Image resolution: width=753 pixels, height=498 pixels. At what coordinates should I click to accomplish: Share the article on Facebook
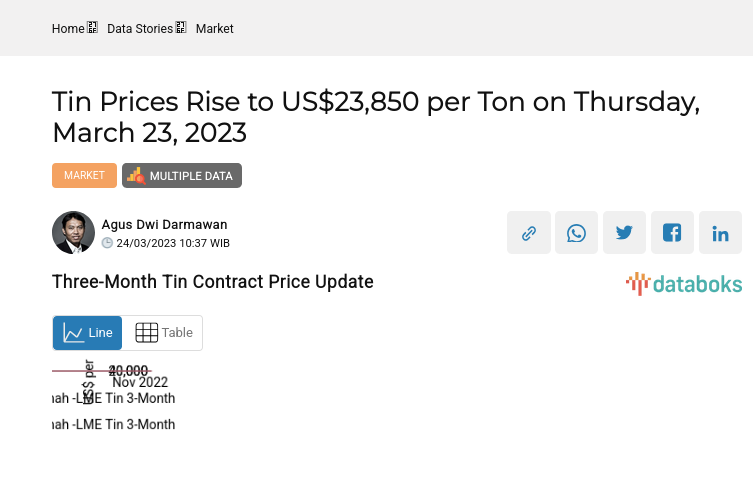point(673,233)
